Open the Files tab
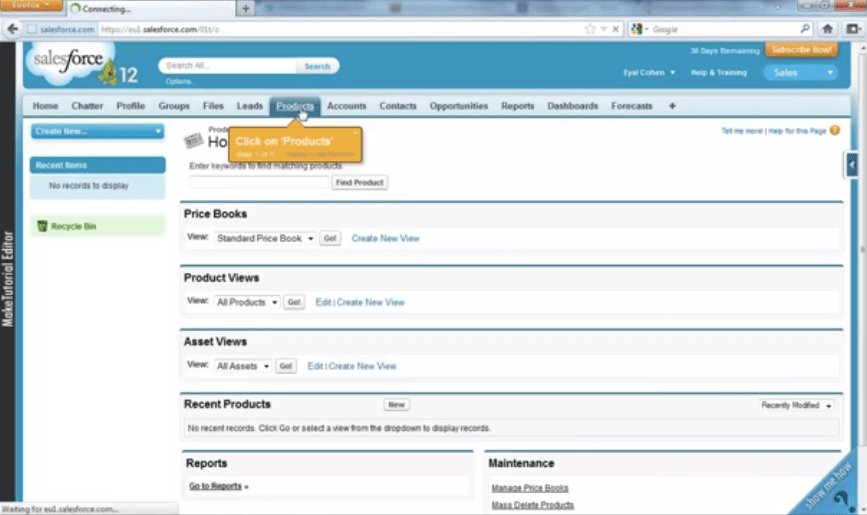The width and height of the screenshot is (867, 515). pos(213,106)
